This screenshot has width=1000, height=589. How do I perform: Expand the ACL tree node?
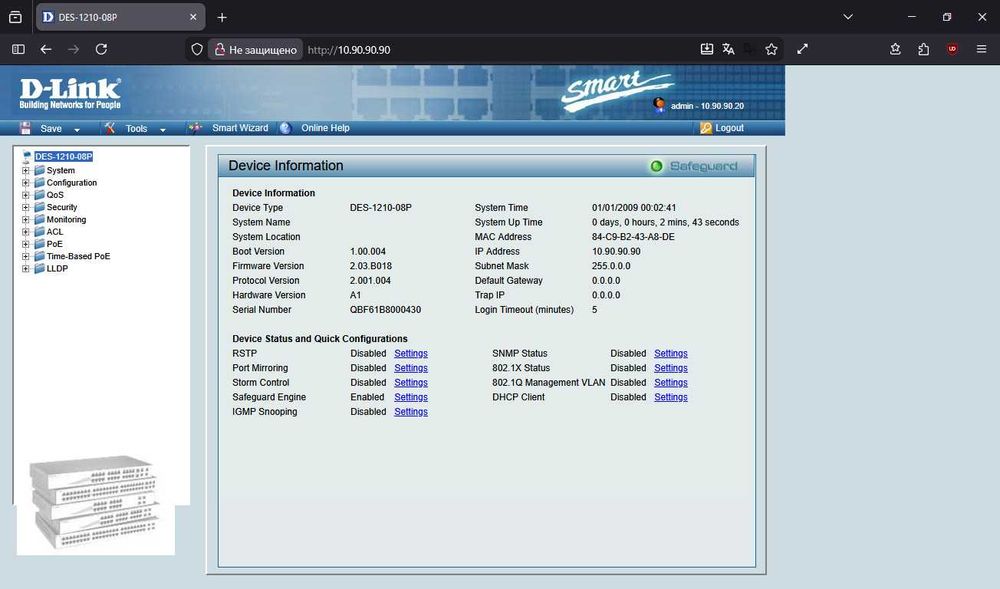tap(26, 231)
